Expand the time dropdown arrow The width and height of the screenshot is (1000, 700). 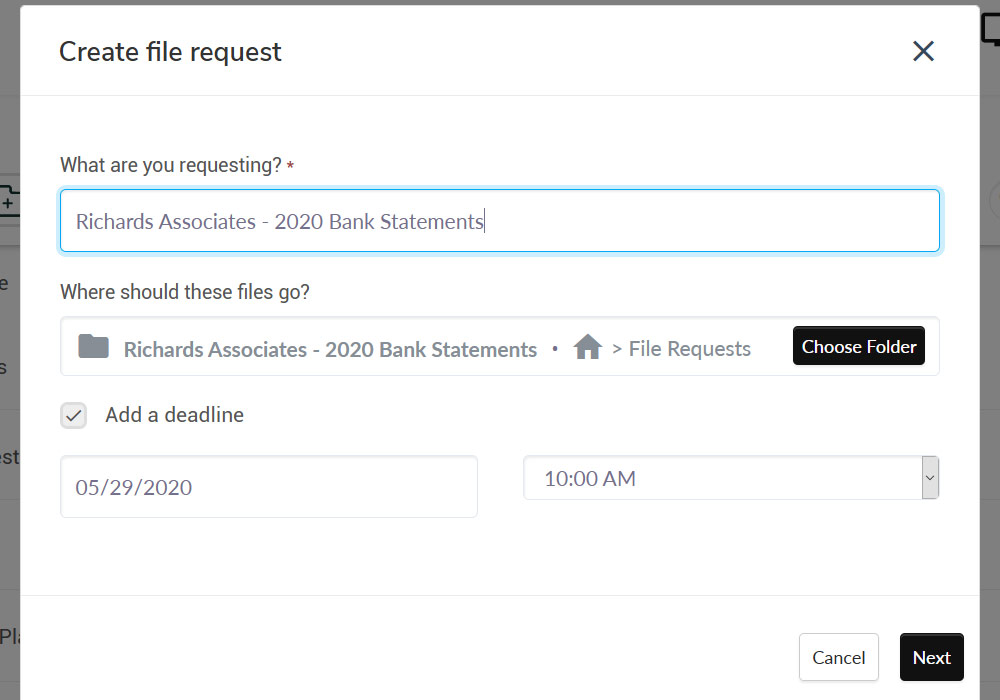point(930,478)
